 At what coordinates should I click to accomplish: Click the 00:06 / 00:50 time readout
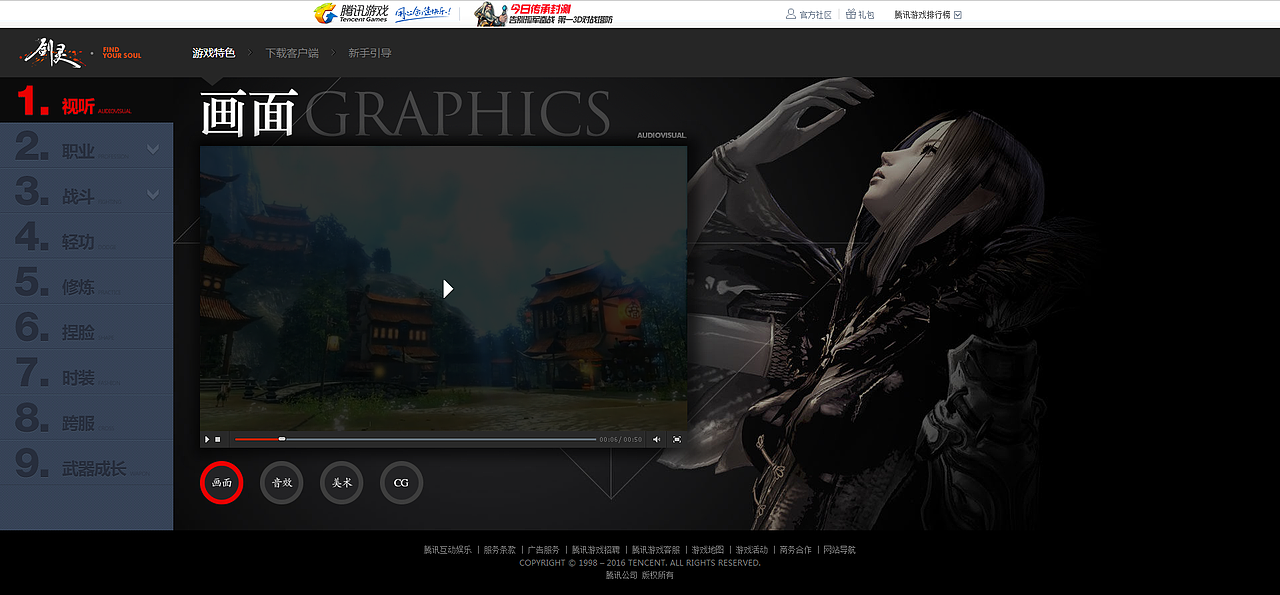point(621,439)
